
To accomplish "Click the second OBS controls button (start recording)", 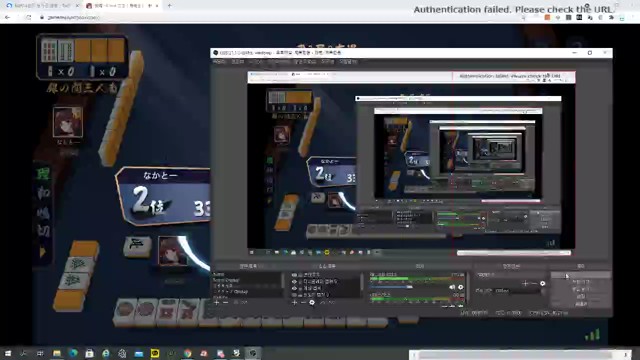I will (580, 282).
